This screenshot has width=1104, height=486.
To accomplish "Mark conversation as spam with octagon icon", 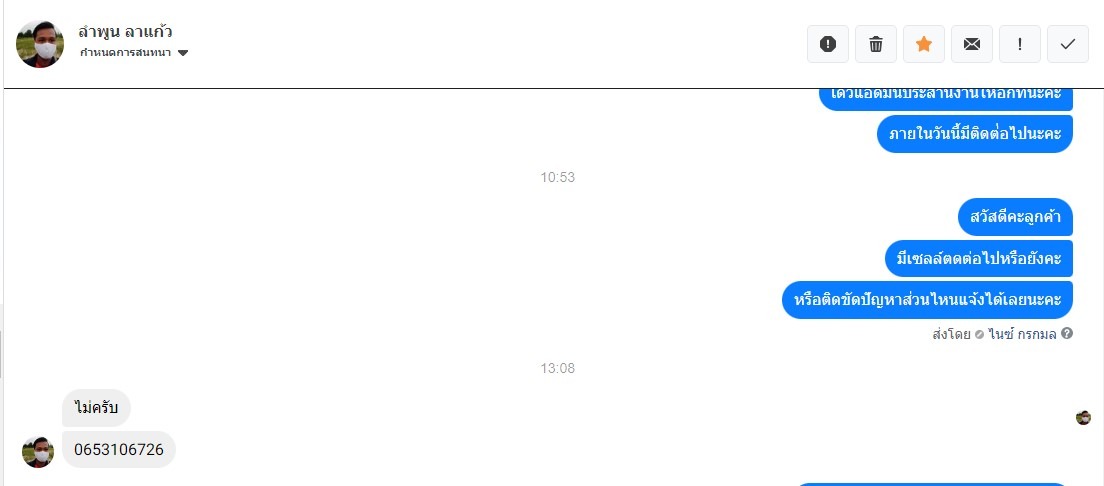I will (x=827, y=44).
